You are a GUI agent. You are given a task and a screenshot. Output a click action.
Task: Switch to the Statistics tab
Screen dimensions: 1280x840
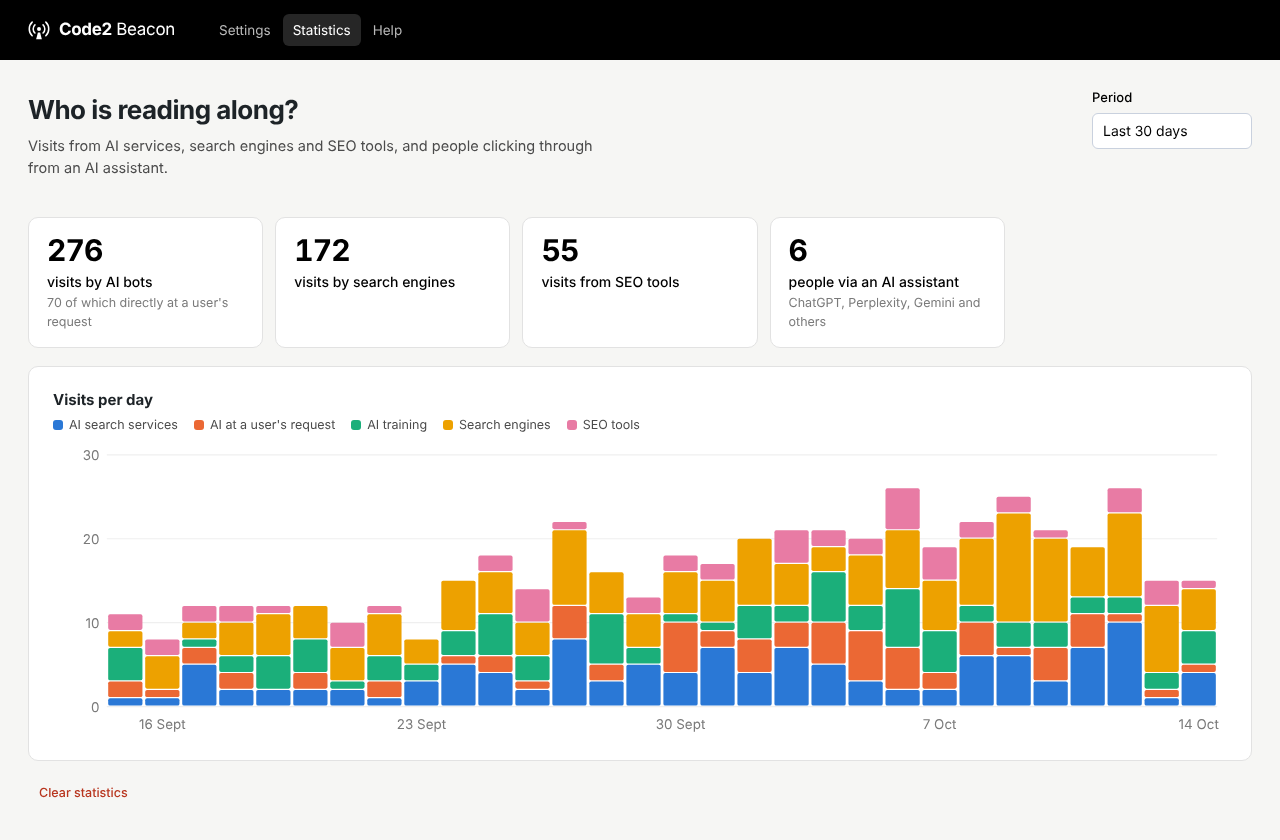coord(322,30)
